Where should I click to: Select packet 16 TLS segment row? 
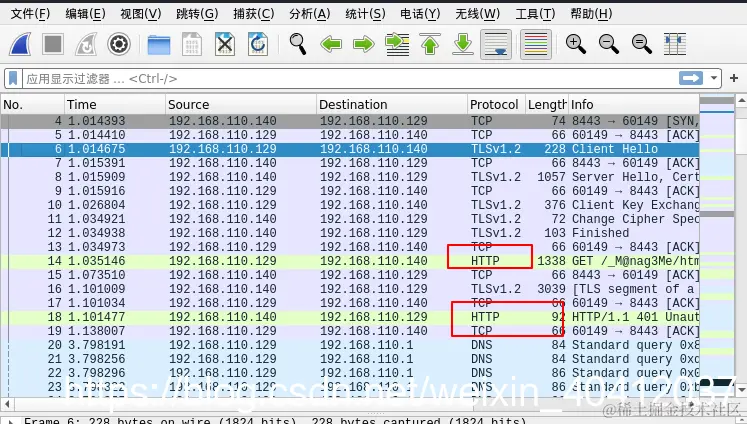click(350, 289)
